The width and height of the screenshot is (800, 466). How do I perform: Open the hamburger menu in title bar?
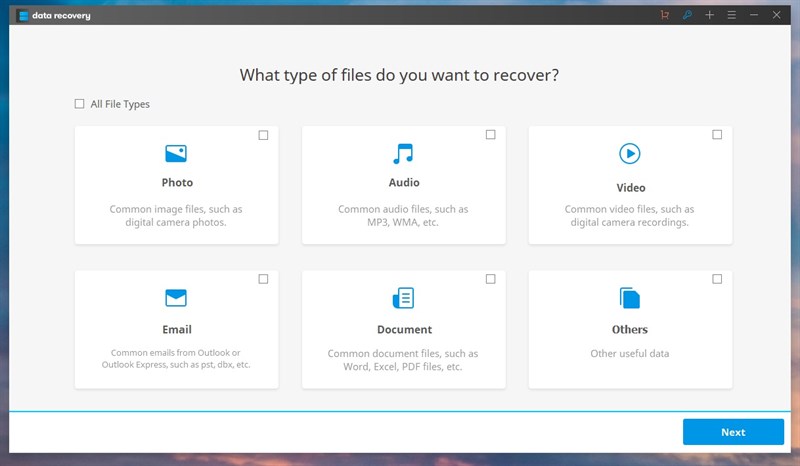(x=732, y=15)
